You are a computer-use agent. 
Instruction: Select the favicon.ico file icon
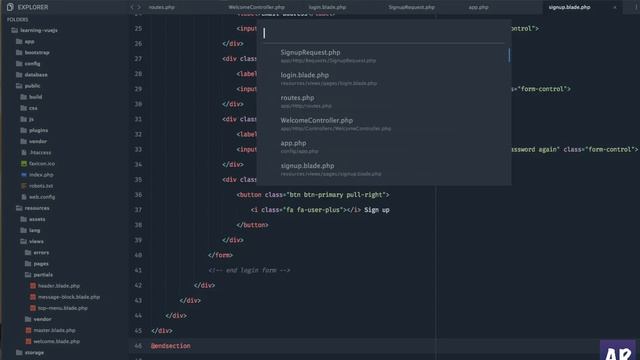point(24,163)
